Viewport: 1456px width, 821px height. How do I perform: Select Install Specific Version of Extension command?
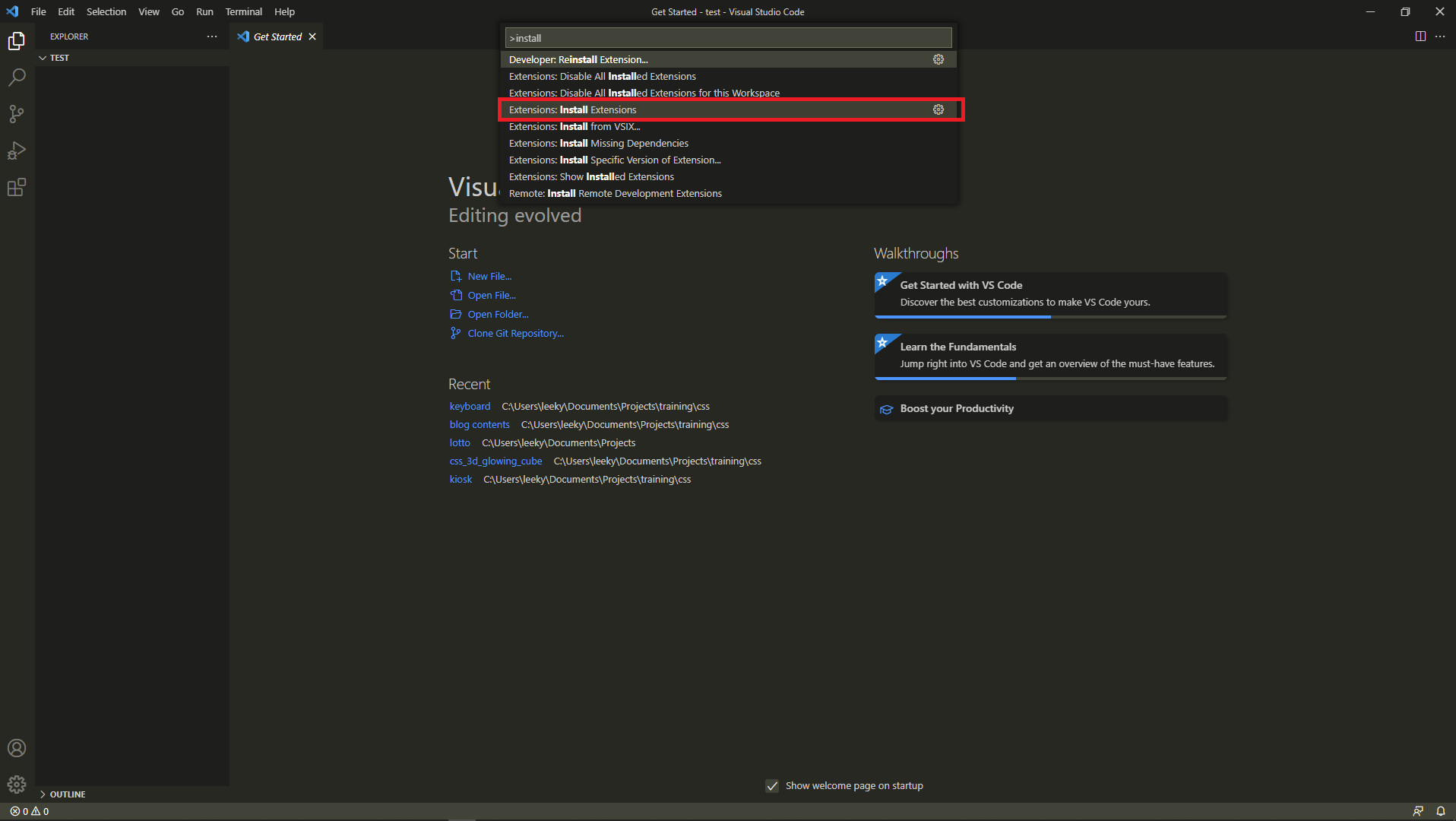click(x=728, y=160)
